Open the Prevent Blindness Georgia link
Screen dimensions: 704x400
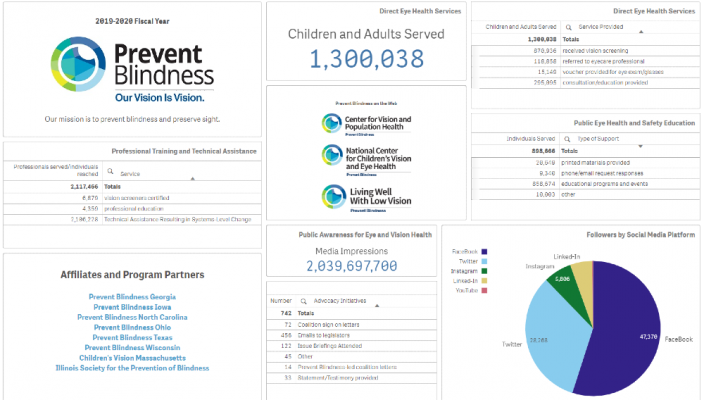(x=132, y=297)
